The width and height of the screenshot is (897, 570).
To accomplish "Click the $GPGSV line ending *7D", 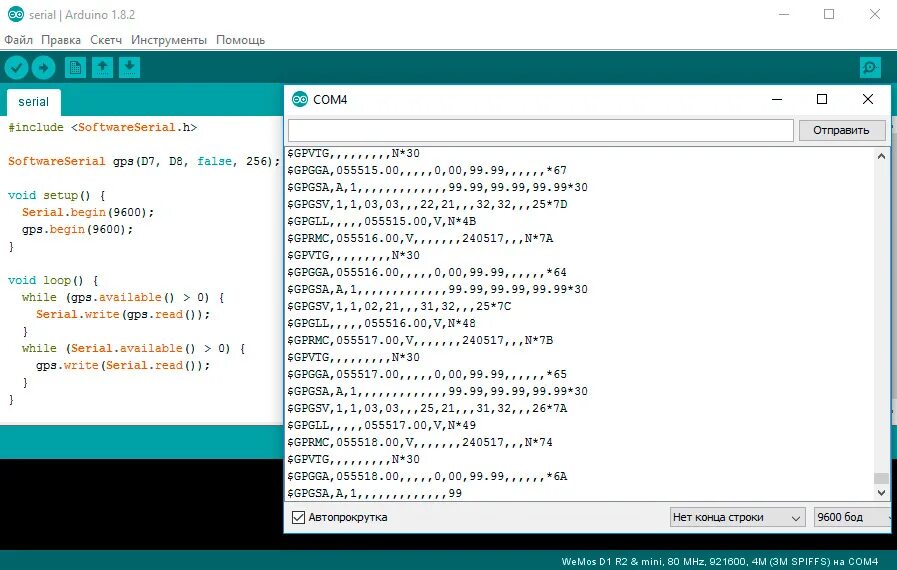I will click(x=427, y=204).
